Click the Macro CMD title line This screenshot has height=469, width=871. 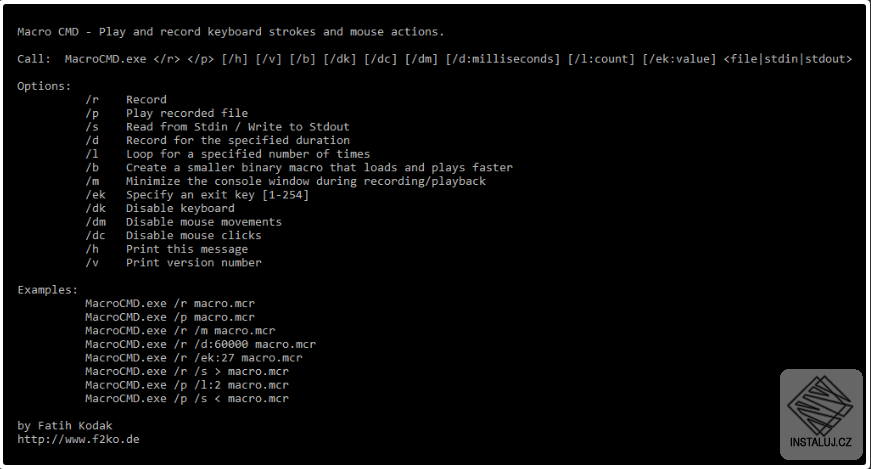[231, 32]
